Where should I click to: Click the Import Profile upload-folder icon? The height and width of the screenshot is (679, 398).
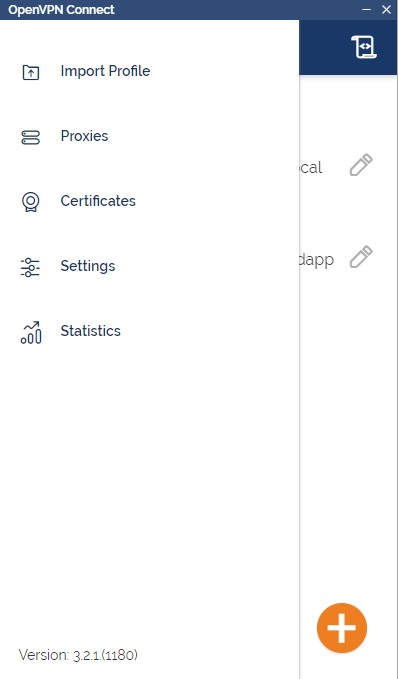31,72
